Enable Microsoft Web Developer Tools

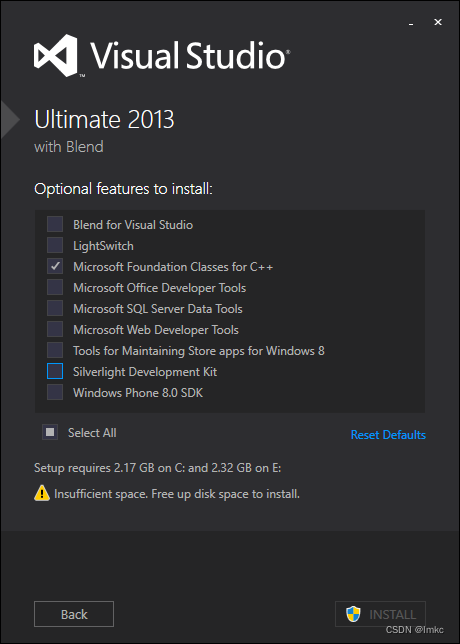55,329
